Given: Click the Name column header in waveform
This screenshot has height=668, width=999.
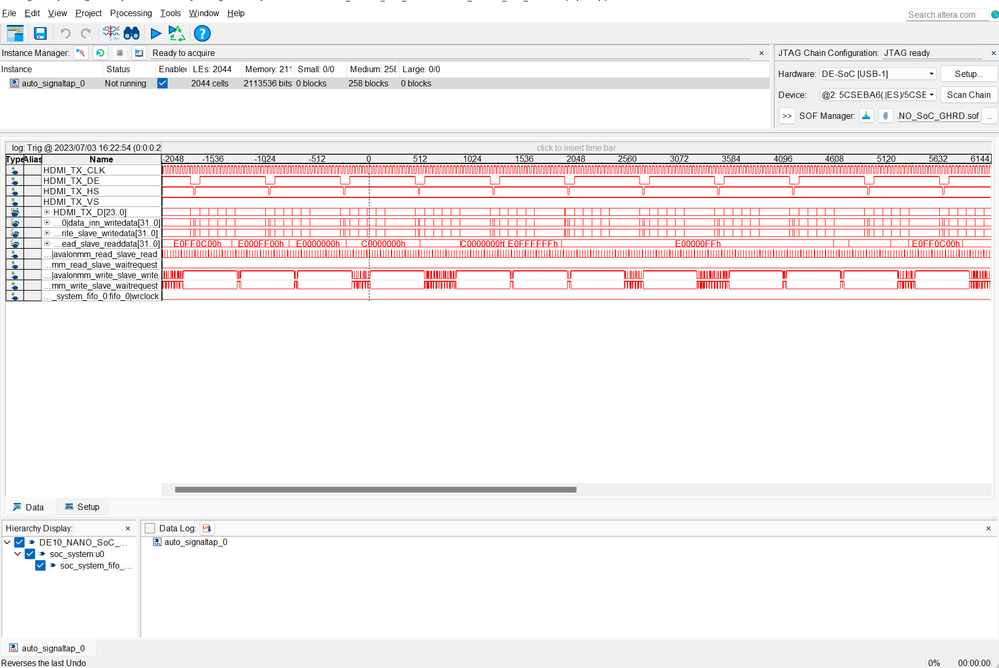Looking at the screenshot, I should pyautogui.click(x=101, y=159).
